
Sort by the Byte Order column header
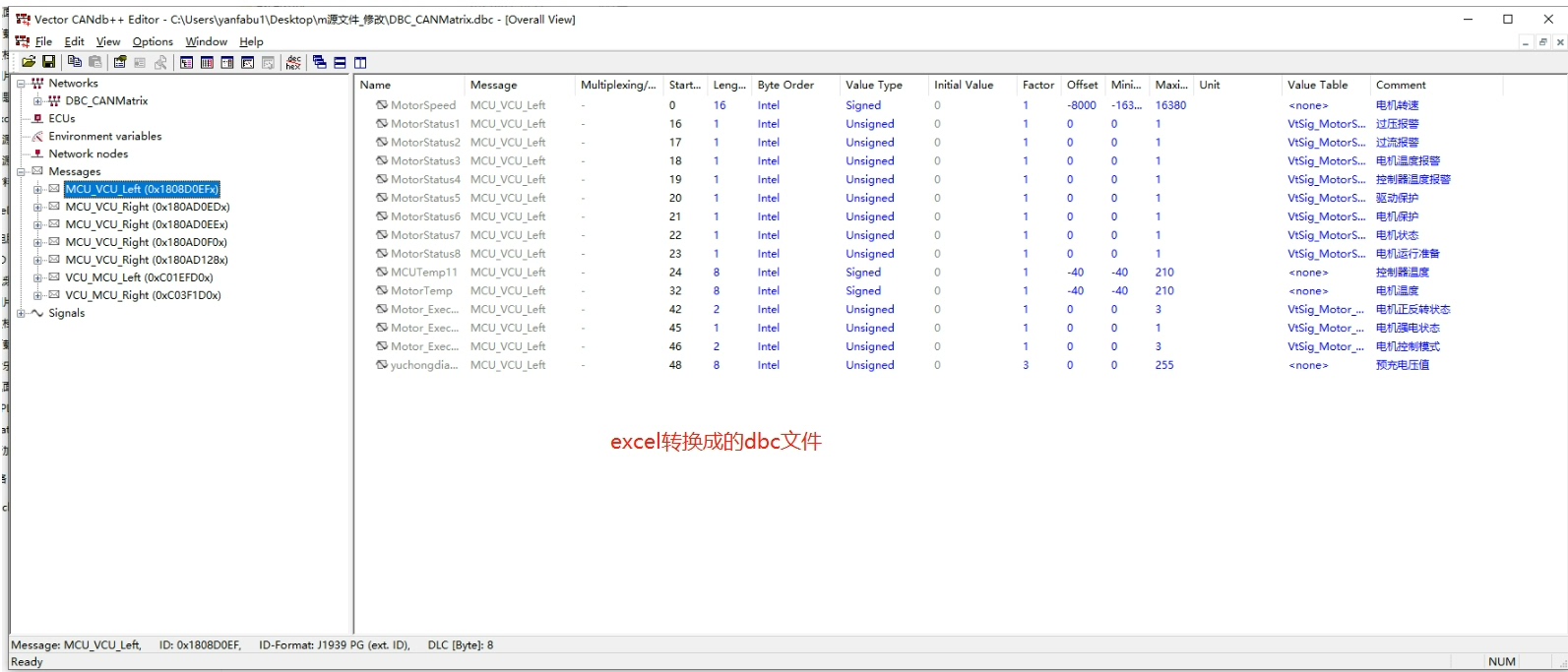pos(795,85)
